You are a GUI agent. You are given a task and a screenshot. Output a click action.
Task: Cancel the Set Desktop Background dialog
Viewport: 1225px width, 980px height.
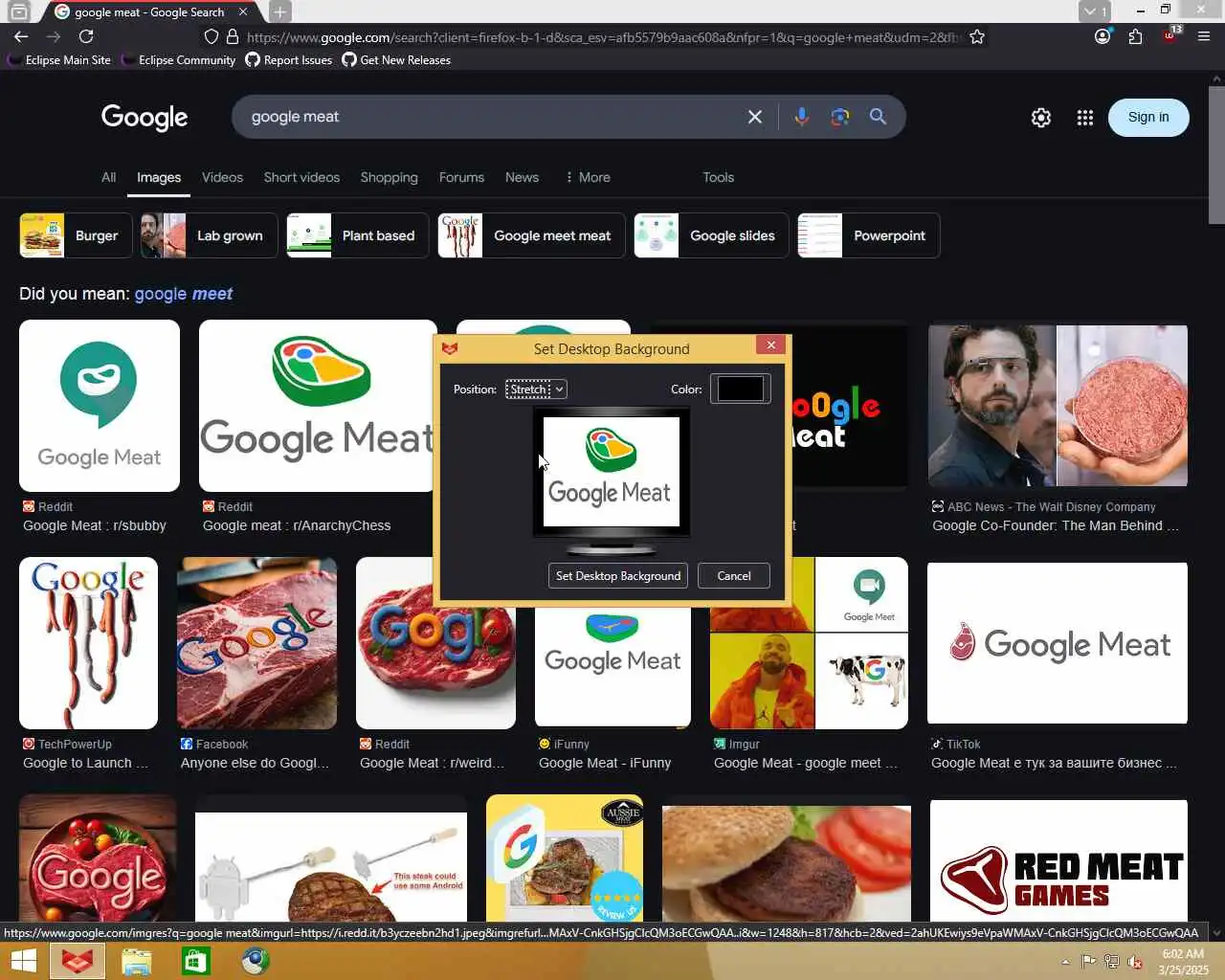click(x=734, y=576)
